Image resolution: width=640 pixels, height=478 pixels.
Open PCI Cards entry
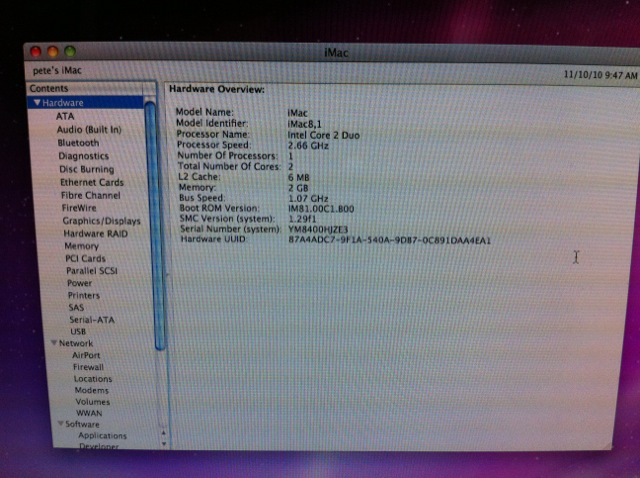[x=85, y=258]
